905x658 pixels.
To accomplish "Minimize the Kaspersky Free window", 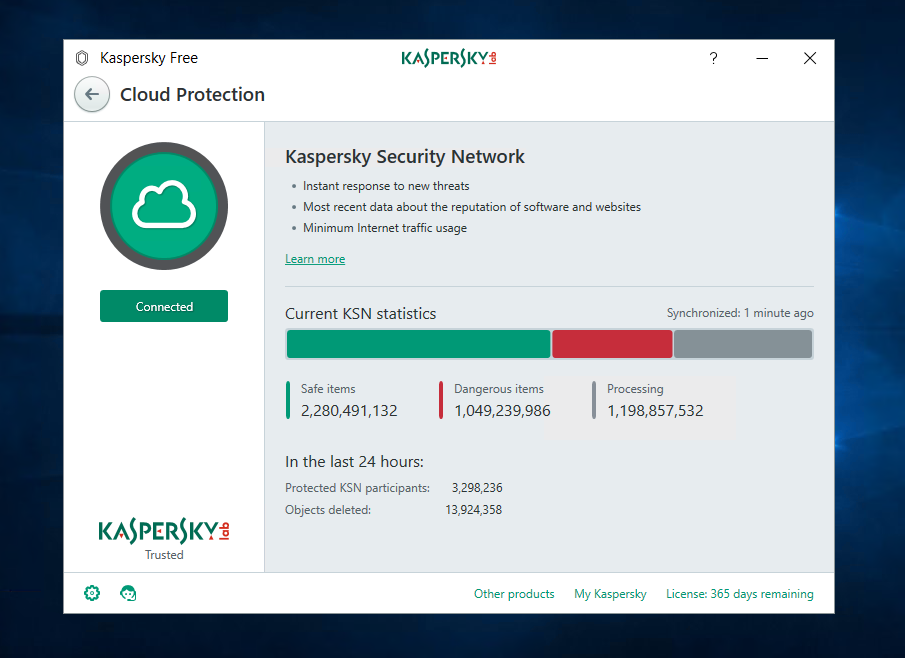I will [x=762, y=58].
